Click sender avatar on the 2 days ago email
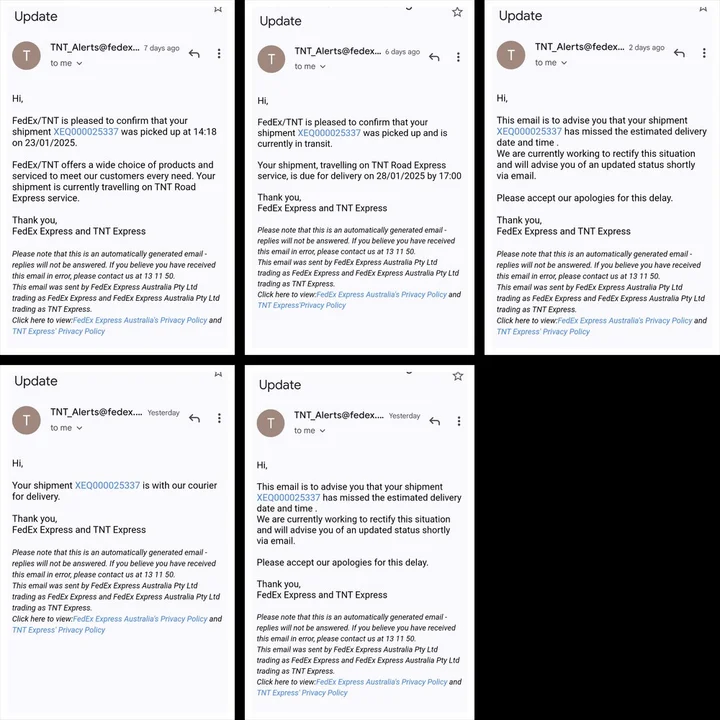The width and height of the screenshot is (720, 720). 511,54
